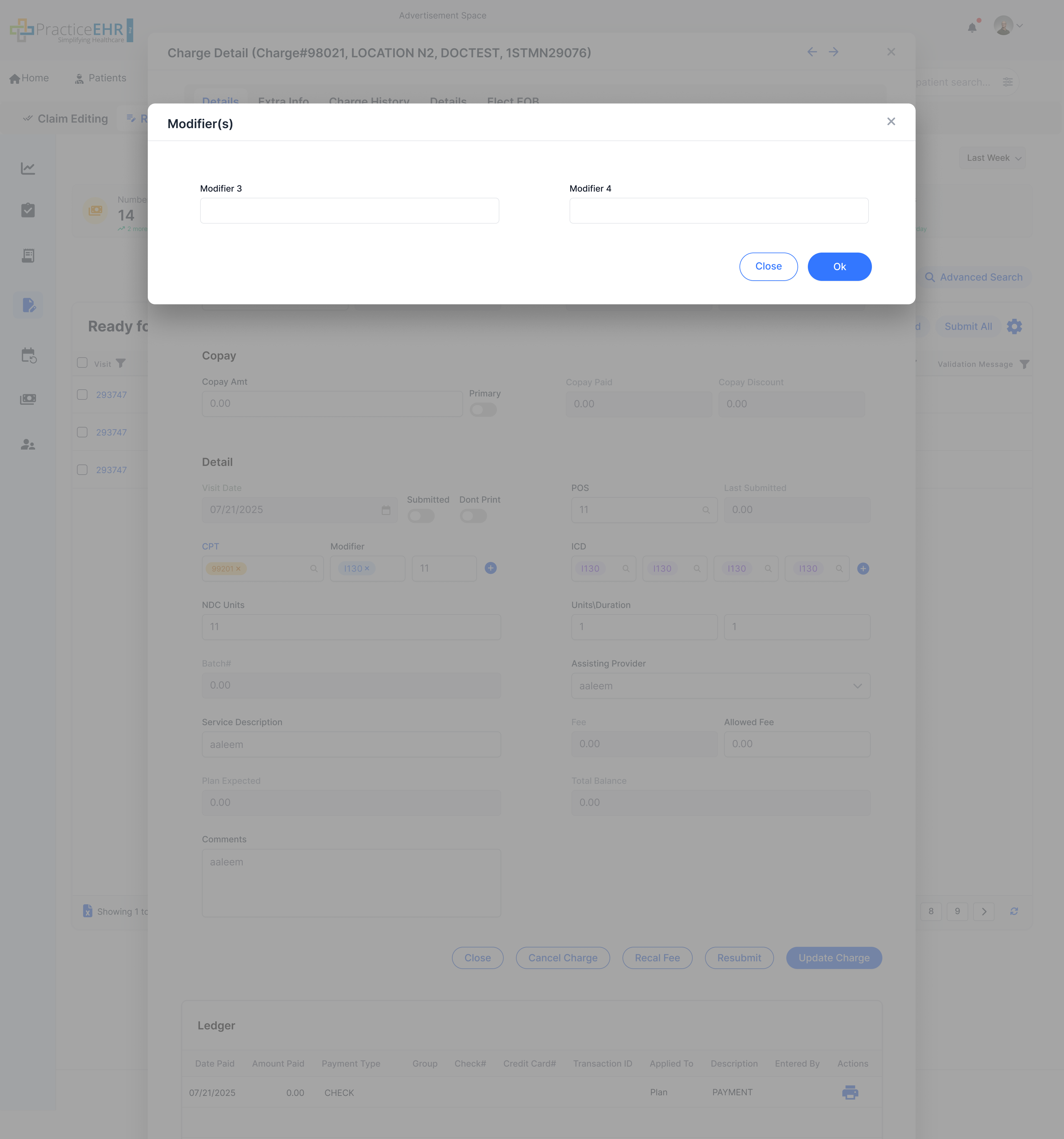Click the Modifier 4 input field
The image size is (1064, 1139).
(719, 211)
